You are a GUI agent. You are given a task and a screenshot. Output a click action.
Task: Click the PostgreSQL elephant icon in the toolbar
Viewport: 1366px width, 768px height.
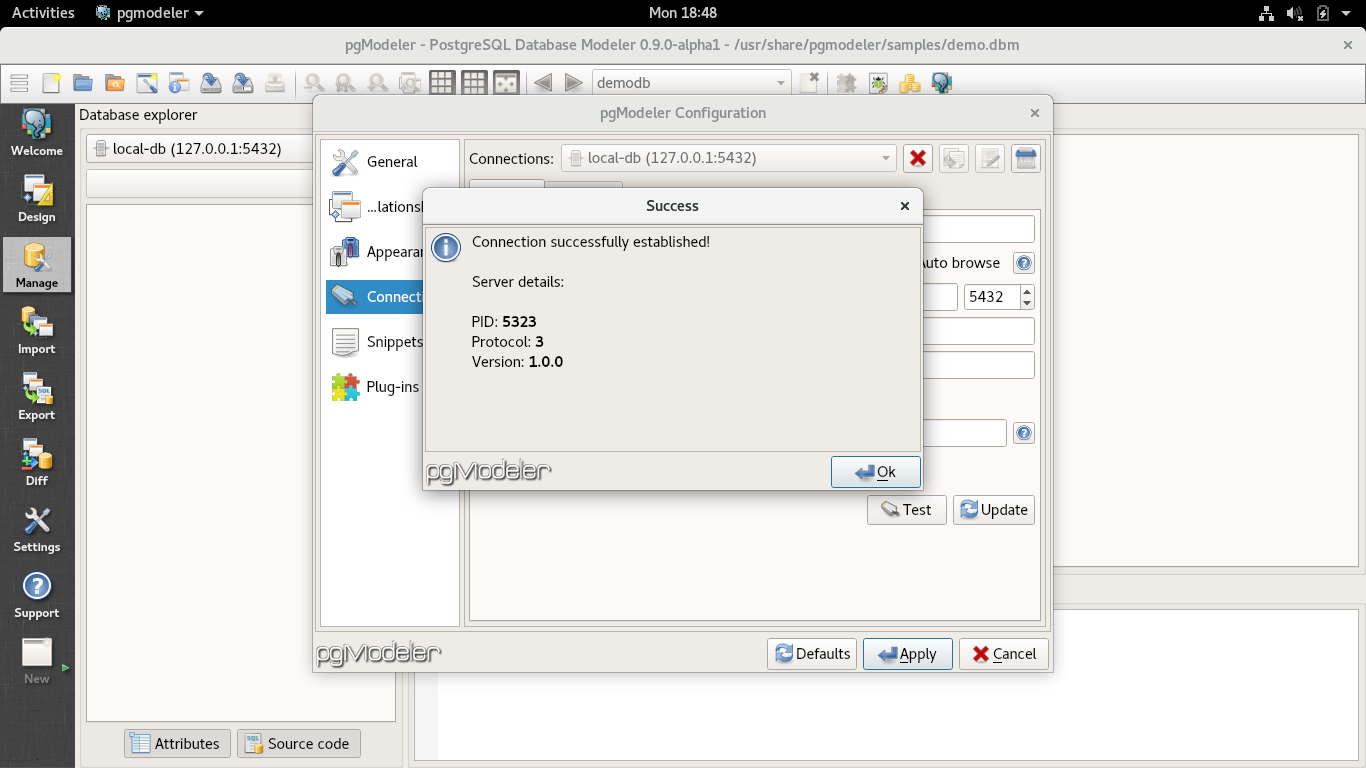[941, 82]
